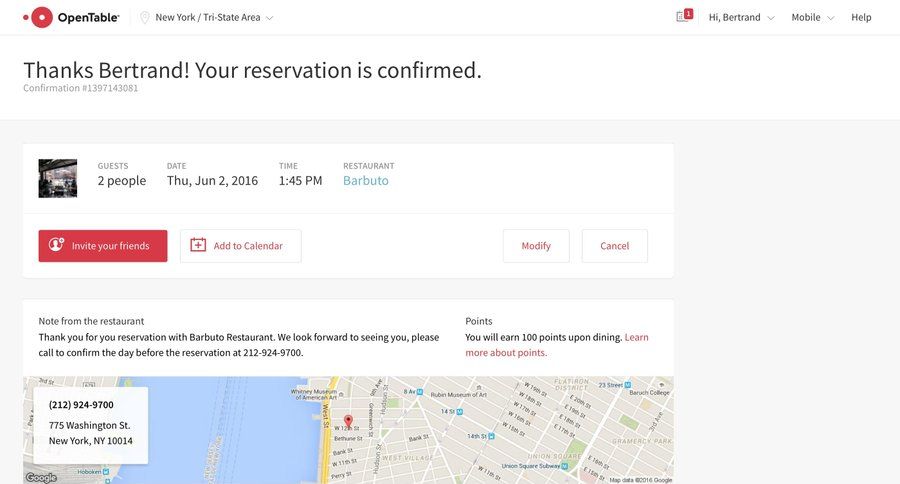Viewport: 900px width, 484px height.
Task: Click the address card showing 775 Washington St.
Action: (90, 425)
